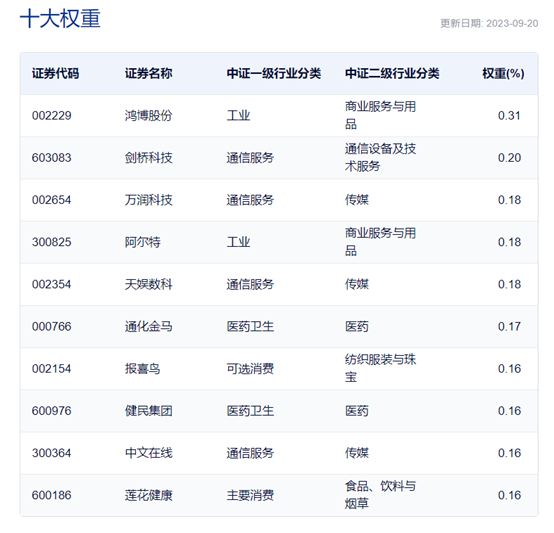Select the stock name 中文在线
Screen dimensions: 554x533
click(x=148, y=453)
